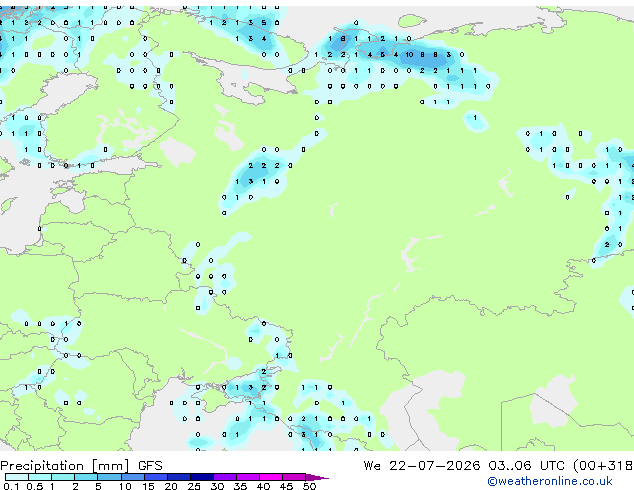Click the '03..06 UTC' time text
Viewport: 634px width, 490px height.
pos(526,466)
